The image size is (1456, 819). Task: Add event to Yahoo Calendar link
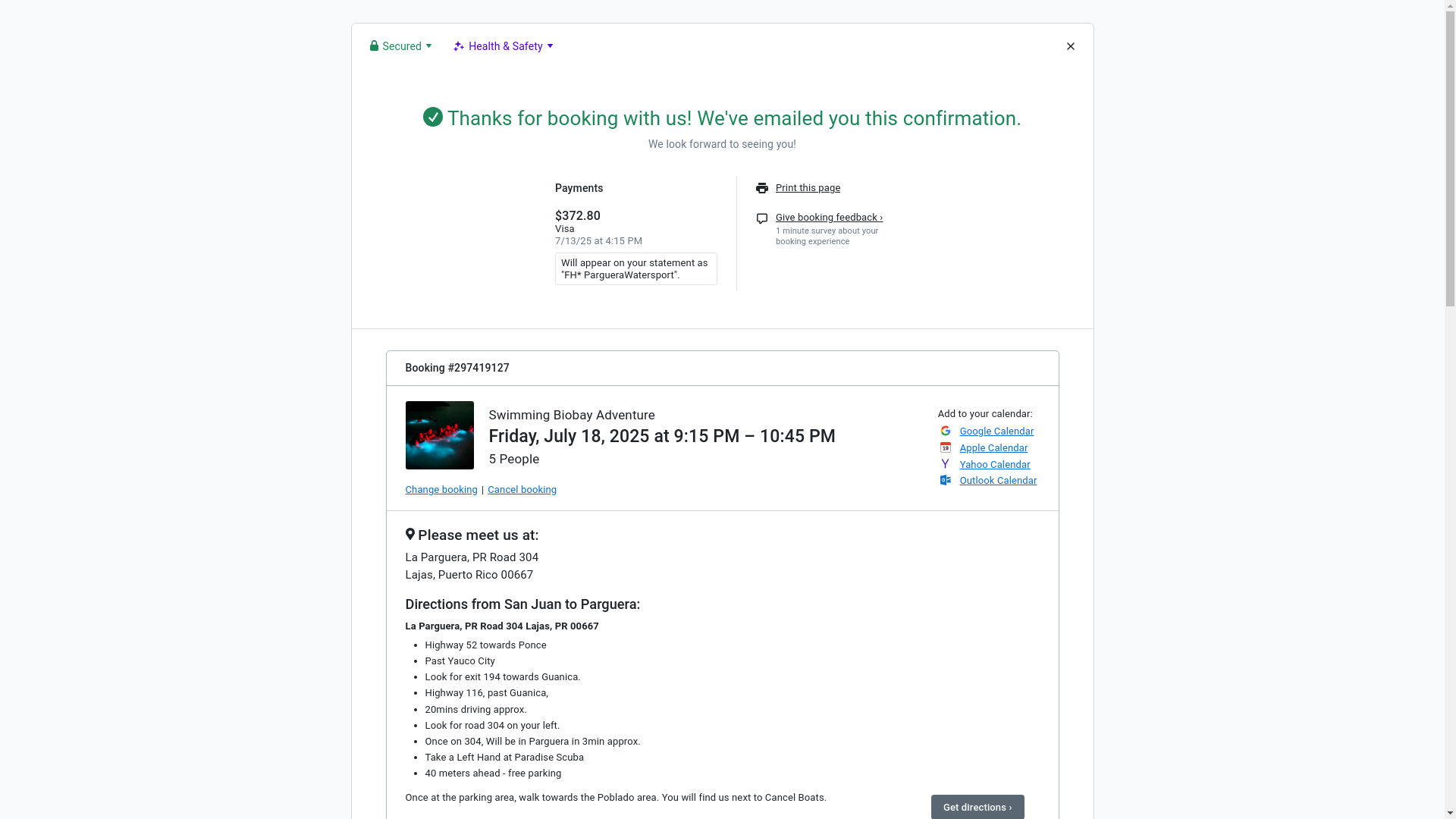[x=995, y=465]
